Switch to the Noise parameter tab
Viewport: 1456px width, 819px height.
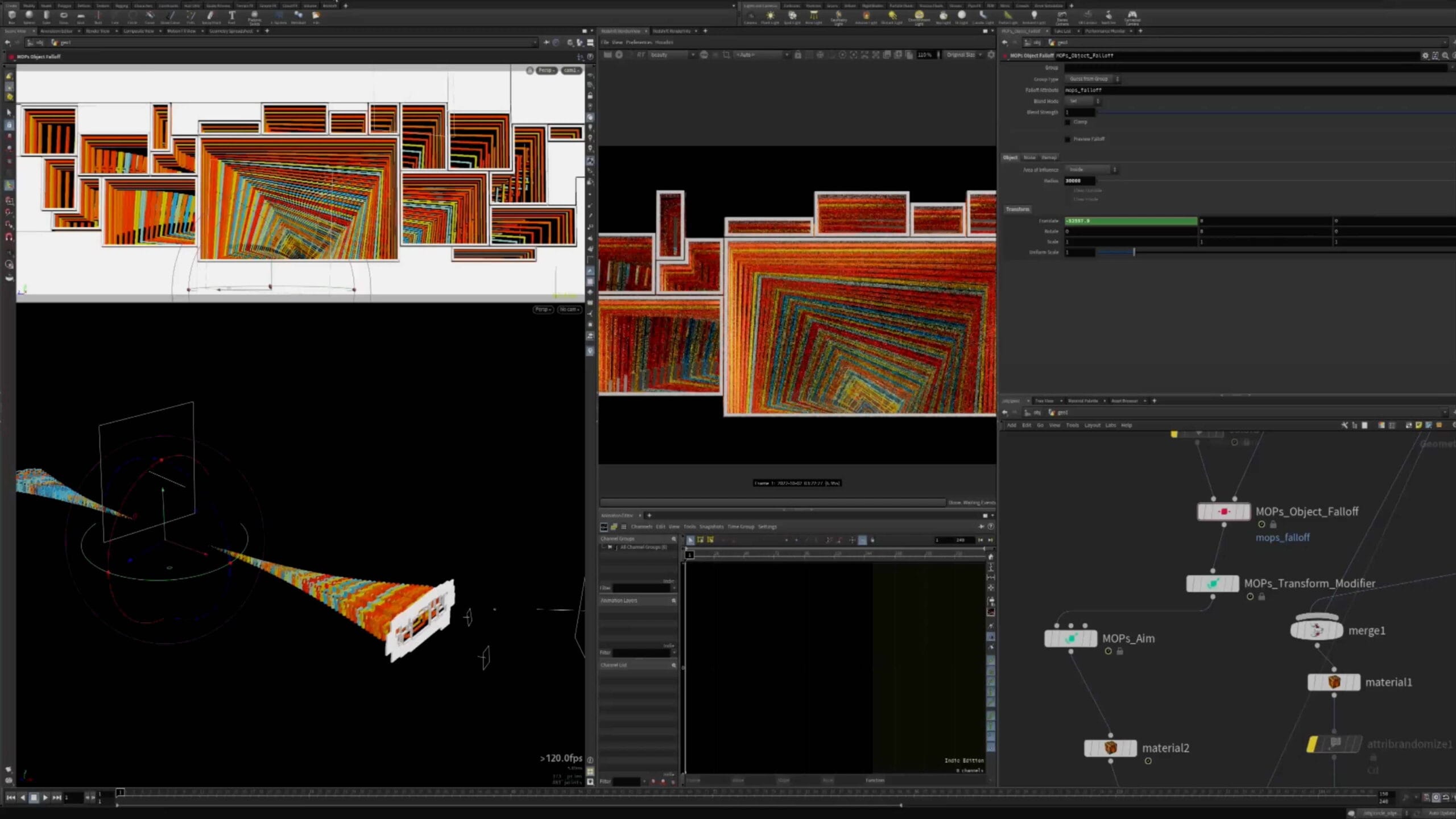[x=1029, y=158]
